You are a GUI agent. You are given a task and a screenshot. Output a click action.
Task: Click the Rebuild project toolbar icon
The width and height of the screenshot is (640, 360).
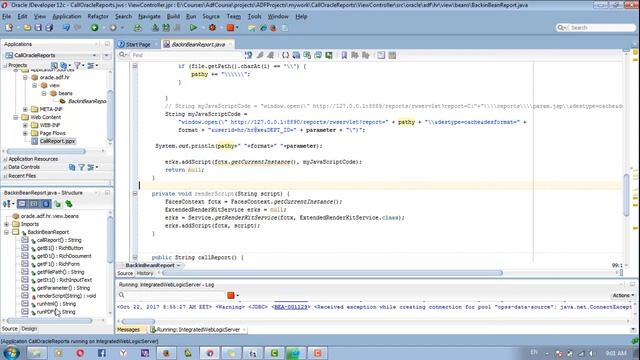click(x=166, y=28)
